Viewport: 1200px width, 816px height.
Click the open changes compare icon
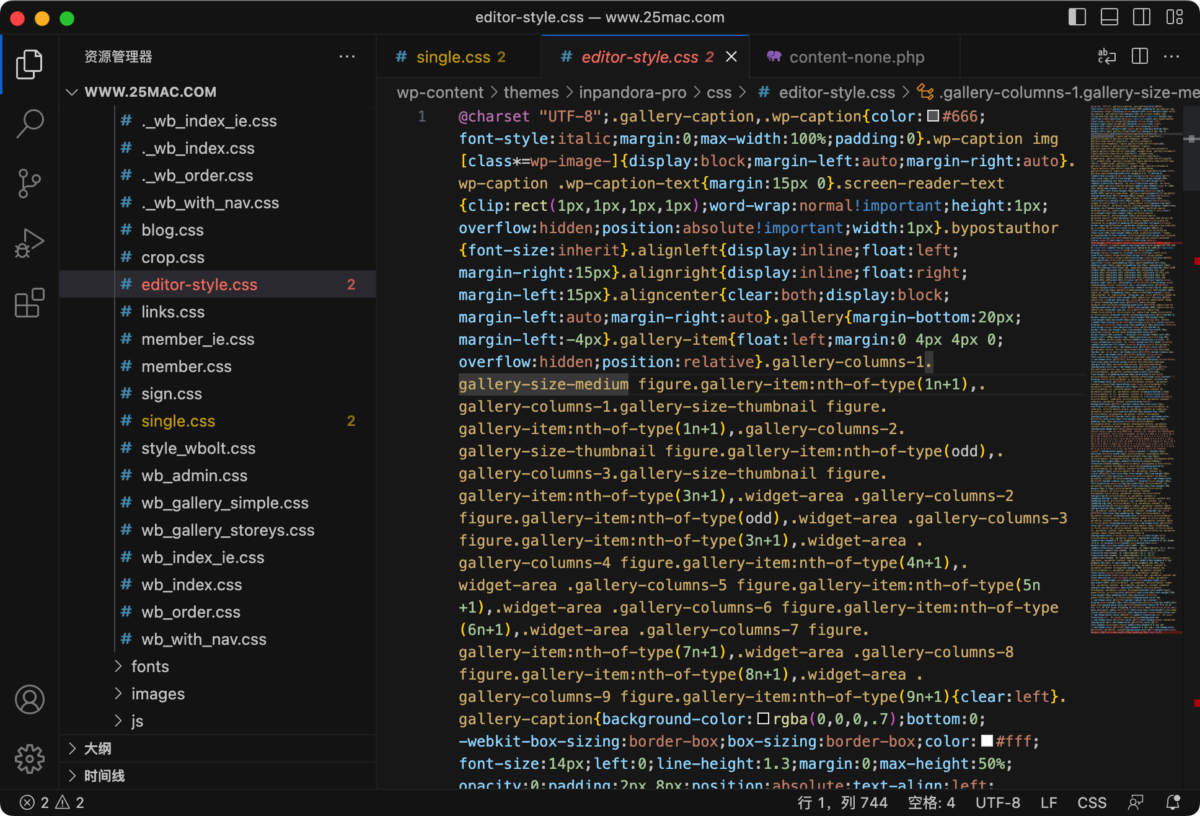[1107, 56]
